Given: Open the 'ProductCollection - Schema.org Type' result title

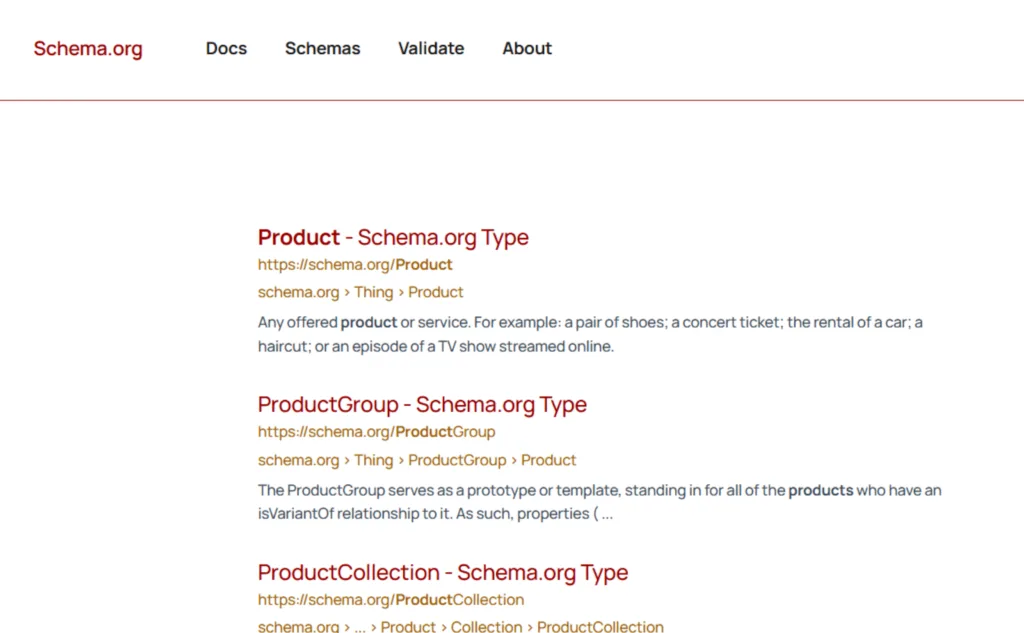Looking at the screenshot, I should tap(443, 573).
